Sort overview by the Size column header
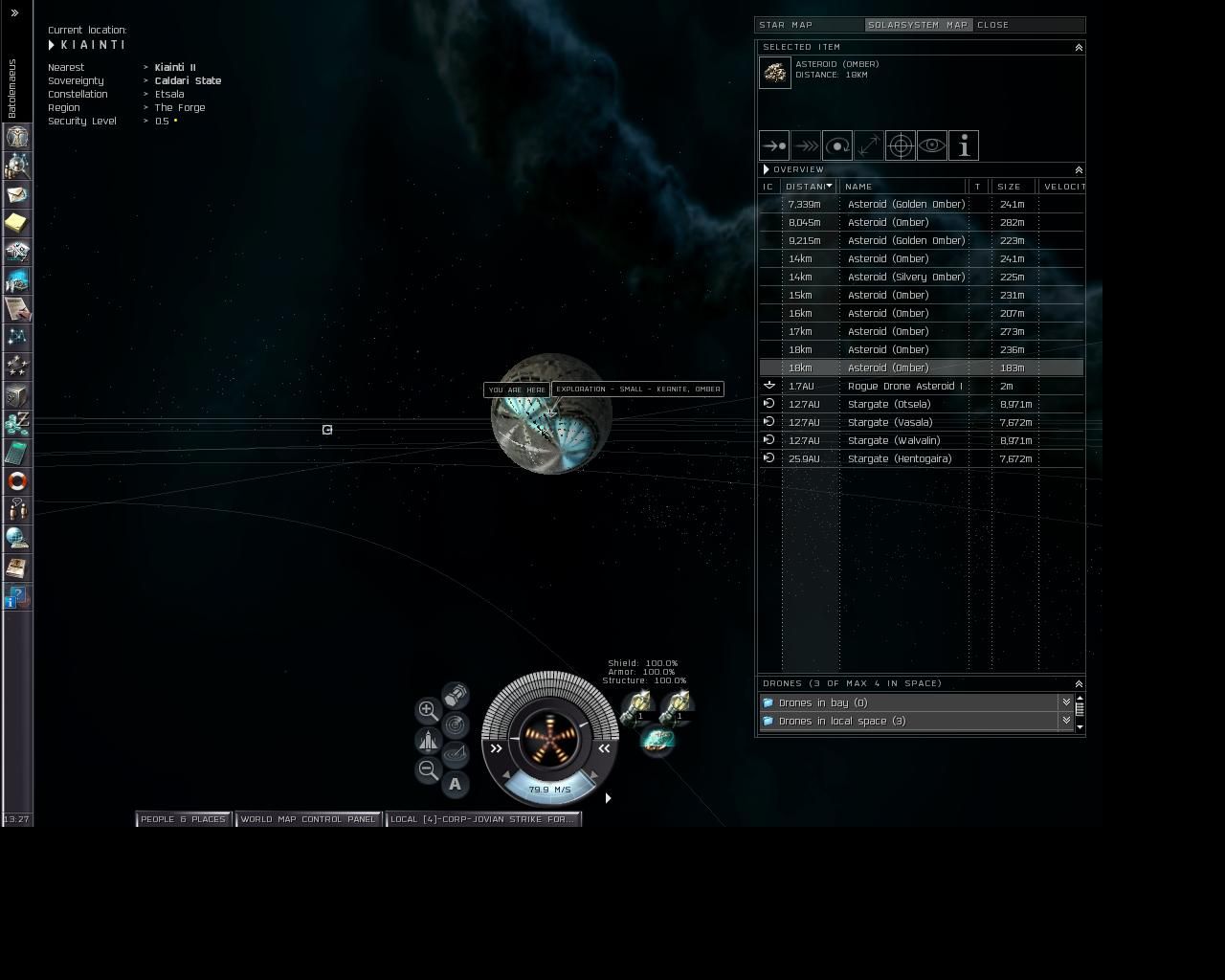 [x=1014, y=187]
